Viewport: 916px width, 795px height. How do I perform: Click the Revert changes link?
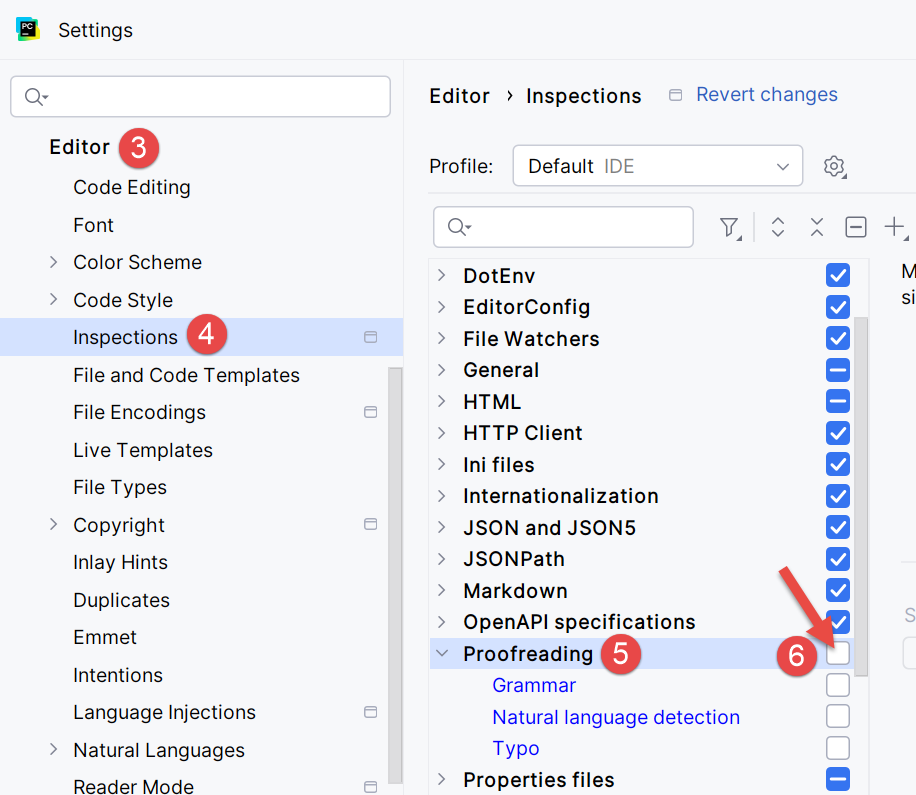point(766,95)
